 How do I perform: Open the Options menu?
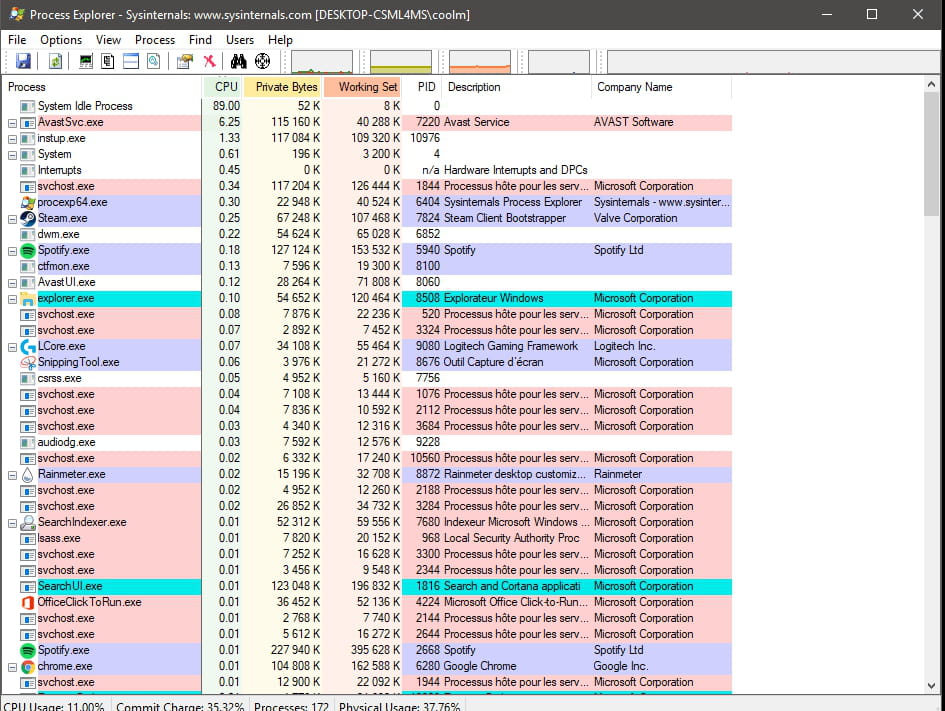coord(61,40)
